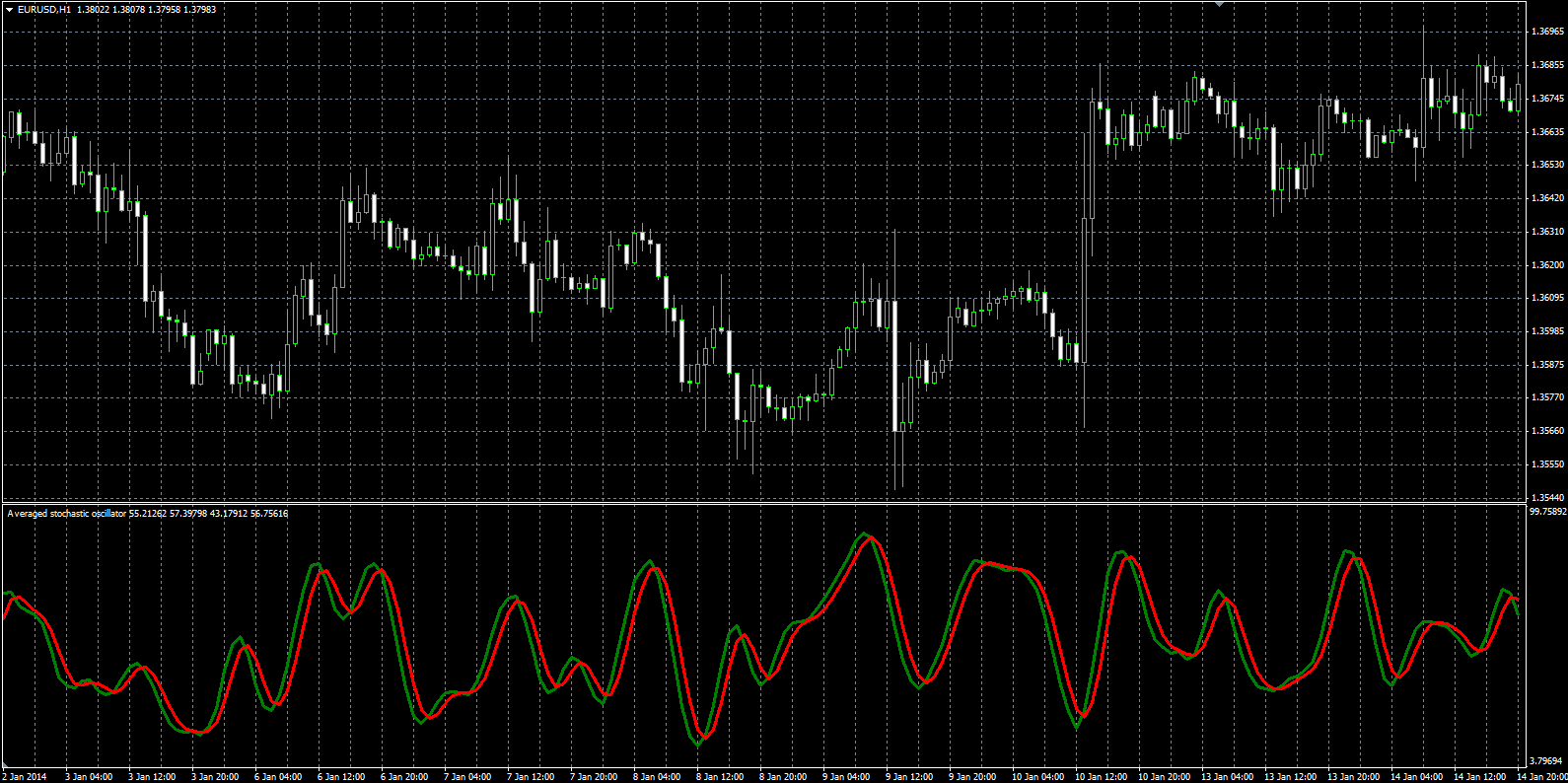
Task: Click the 13 Jan 12:00 time label
Action: point(1290,777)
